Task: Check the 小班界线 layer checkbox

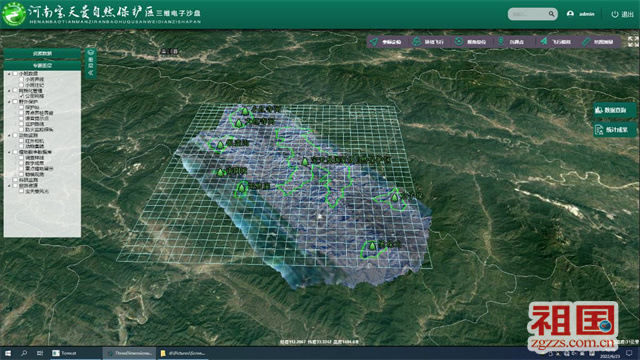Action: point(22,79)
